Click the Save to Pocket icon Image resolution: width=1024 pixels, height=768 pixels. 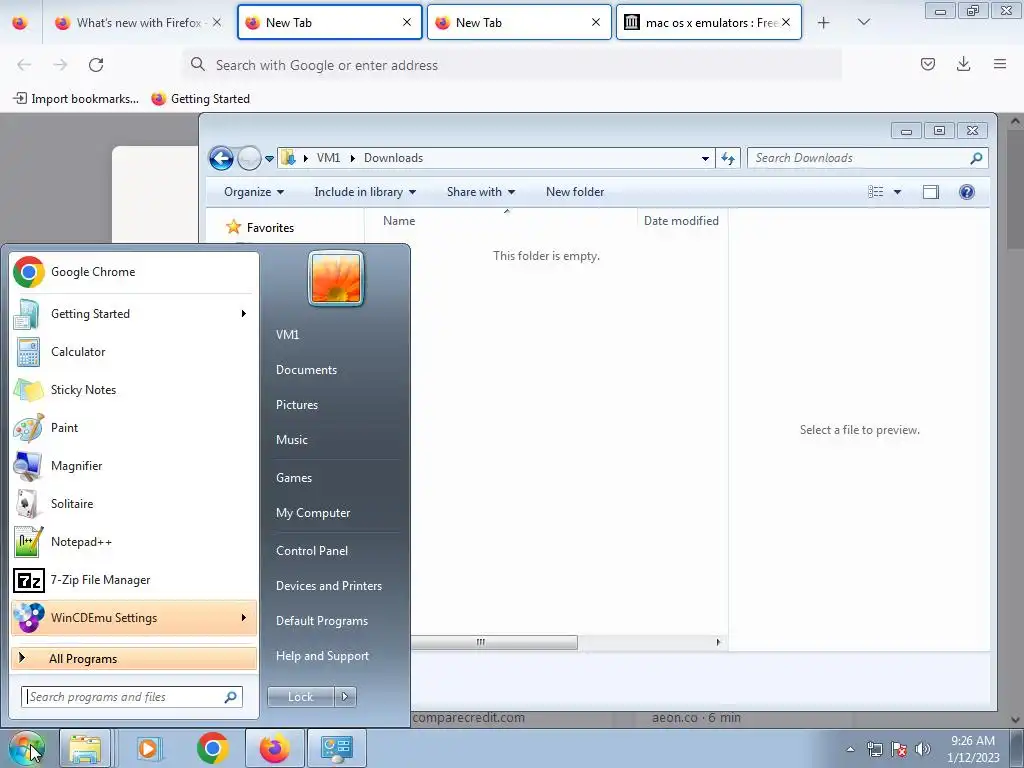[928, 64]
